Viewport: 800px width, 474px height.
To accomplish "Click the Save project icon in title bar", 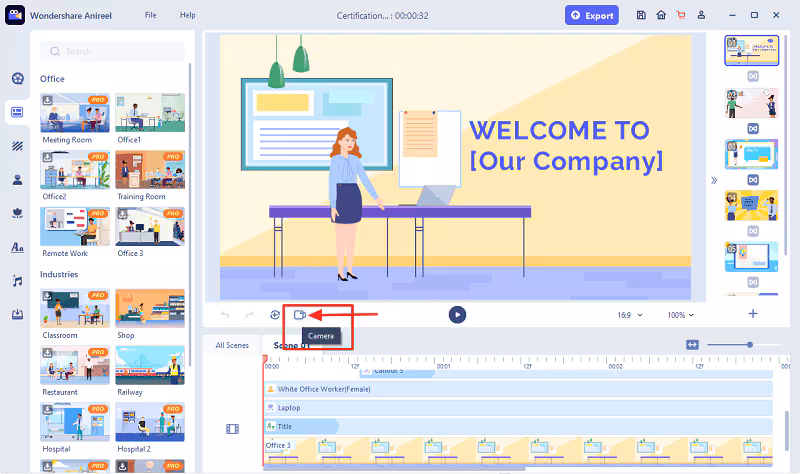I will click(641, 15).
